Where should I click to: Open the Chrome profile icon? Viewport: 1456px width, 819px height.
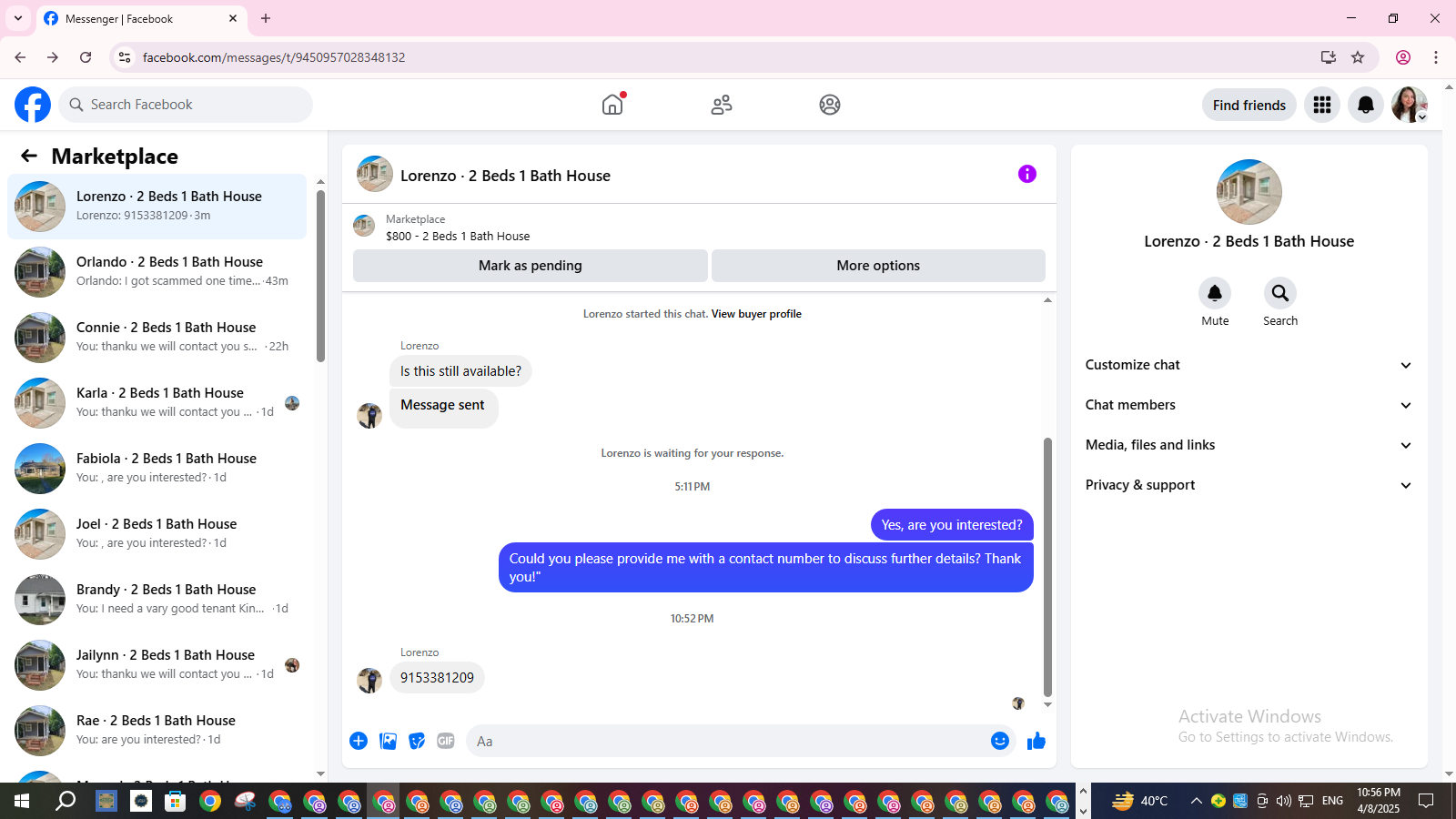1403,57
